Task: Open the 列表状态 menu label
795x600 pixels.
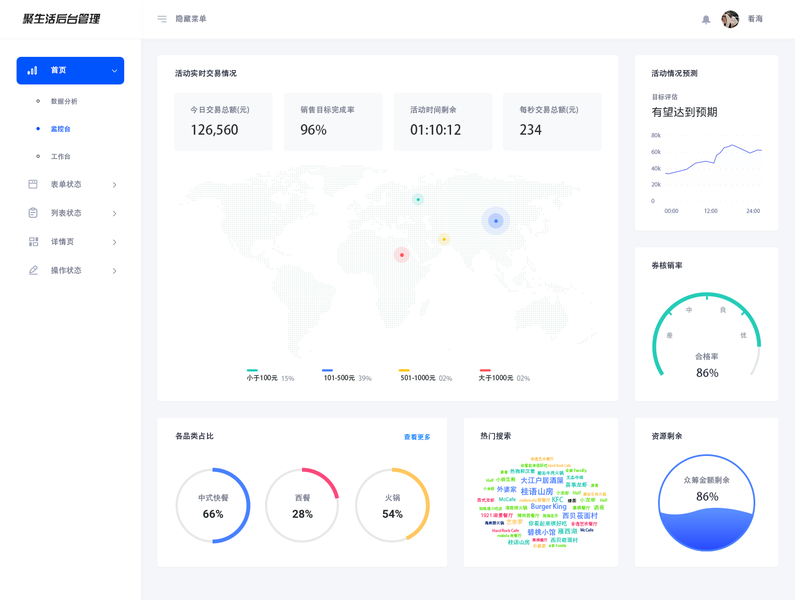Action: click(x=66, y=213)
